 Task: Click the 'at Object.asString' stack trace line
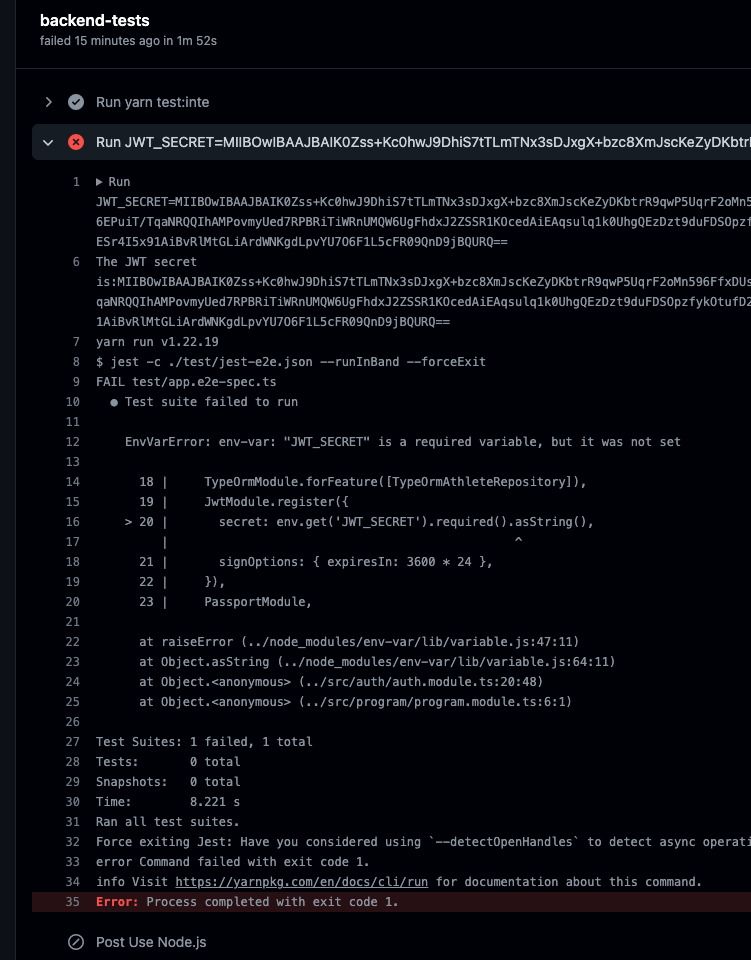point(377,662)
